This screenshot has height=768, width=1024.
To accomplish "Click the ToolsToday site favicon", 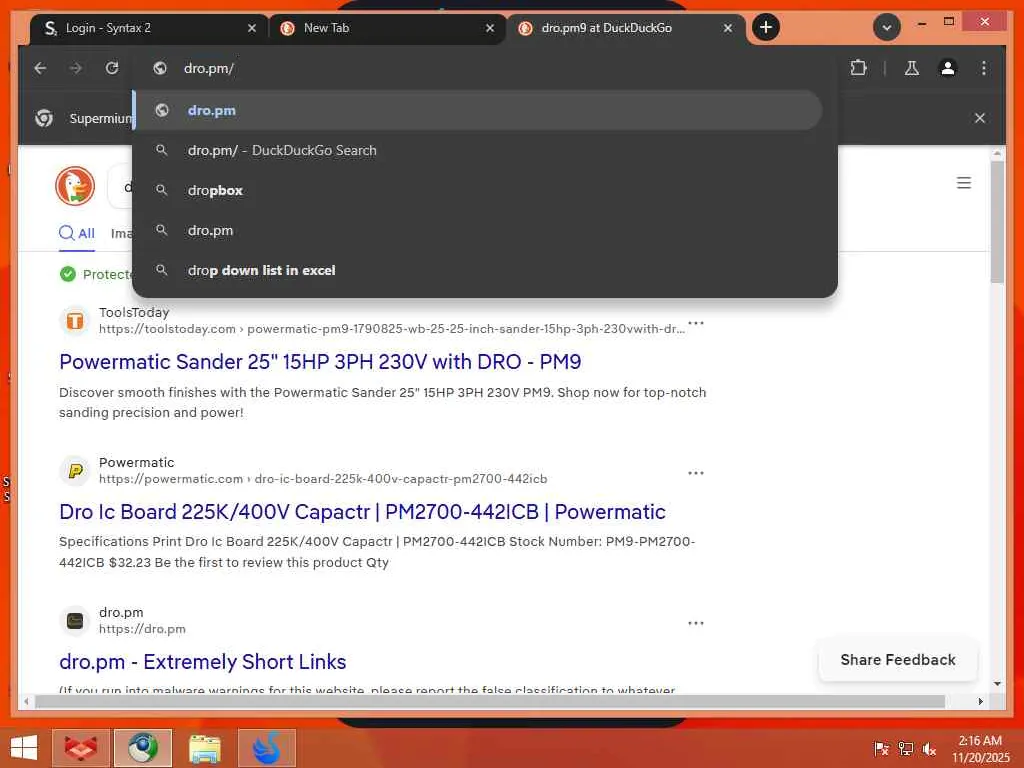I will 75,321.
